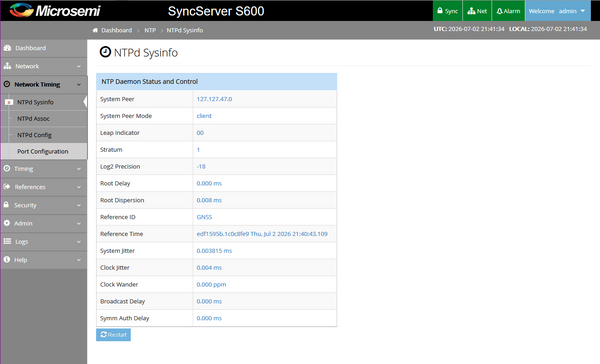
Task: Click the Logs list icon in sidebar
Action: tap(7, 241)
